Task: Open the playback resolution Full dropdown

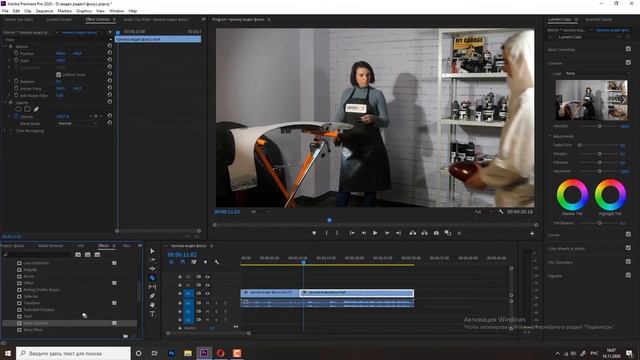Action: (483, 212)
